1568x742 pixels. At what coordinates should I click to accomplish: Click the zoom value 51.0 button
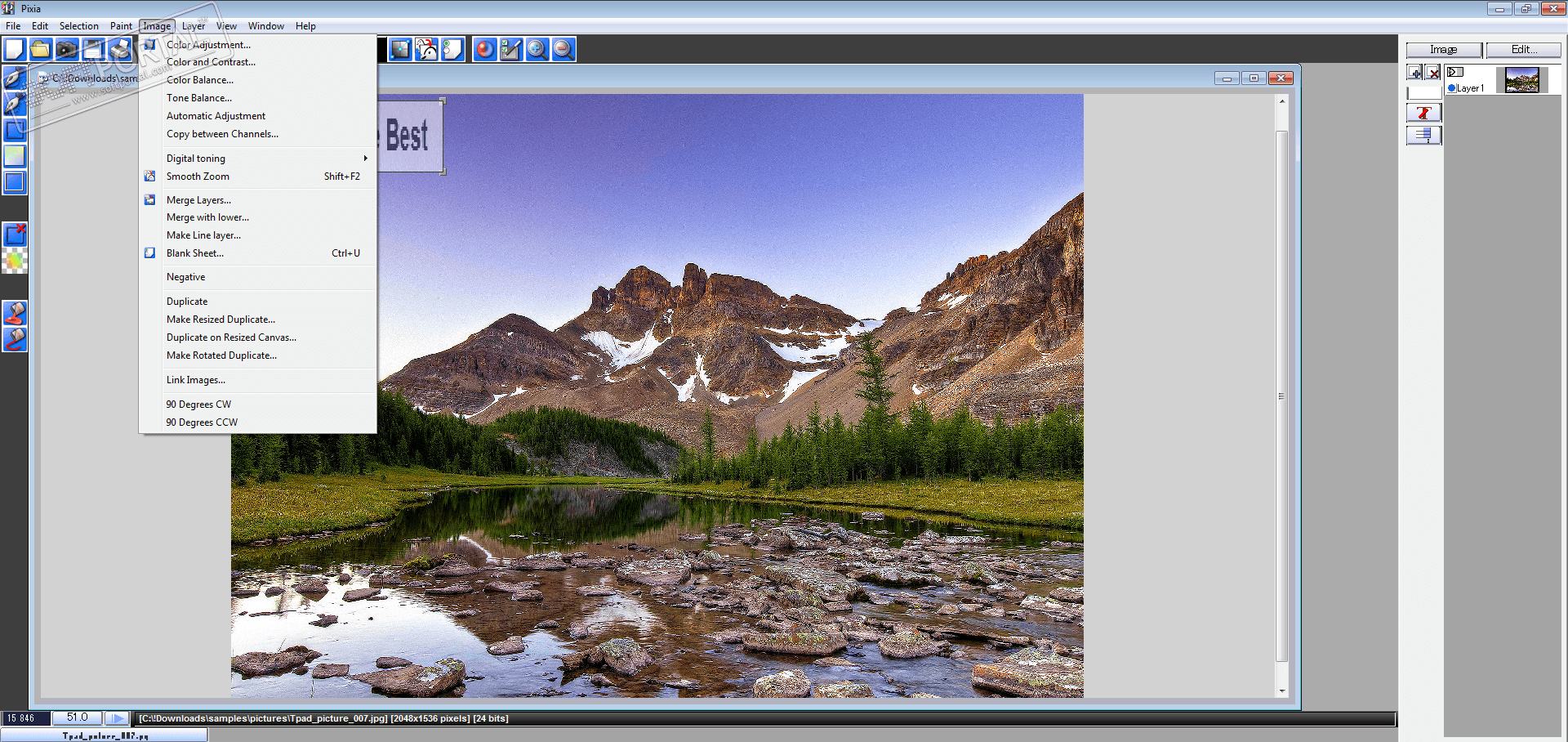click(x=78, y=717)
